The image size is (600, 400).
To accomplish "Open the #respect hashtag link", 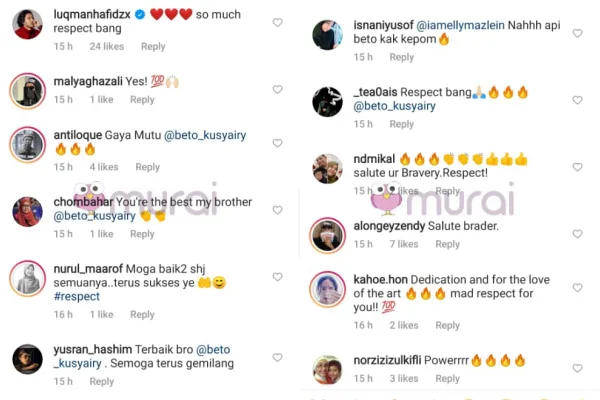I will pyautogui.click(x=77, y=296).
